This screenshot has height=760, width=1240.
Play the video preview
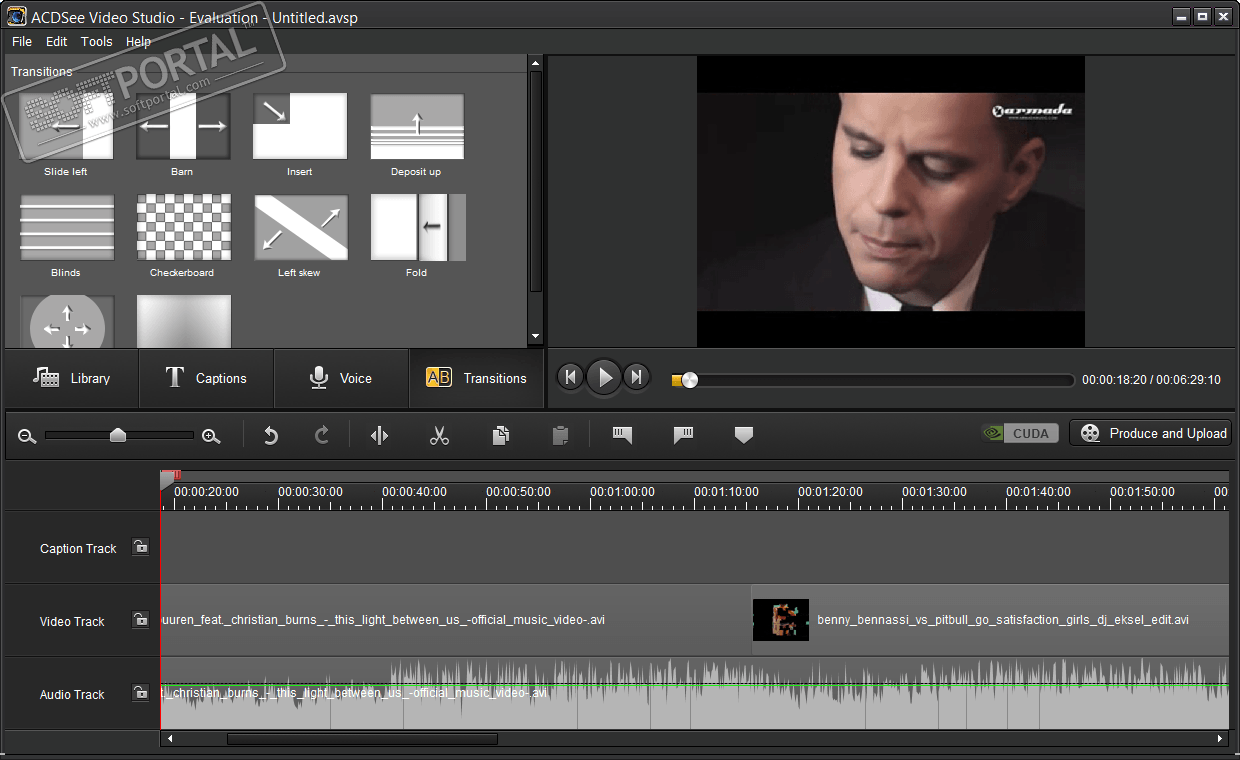point(604,377)
